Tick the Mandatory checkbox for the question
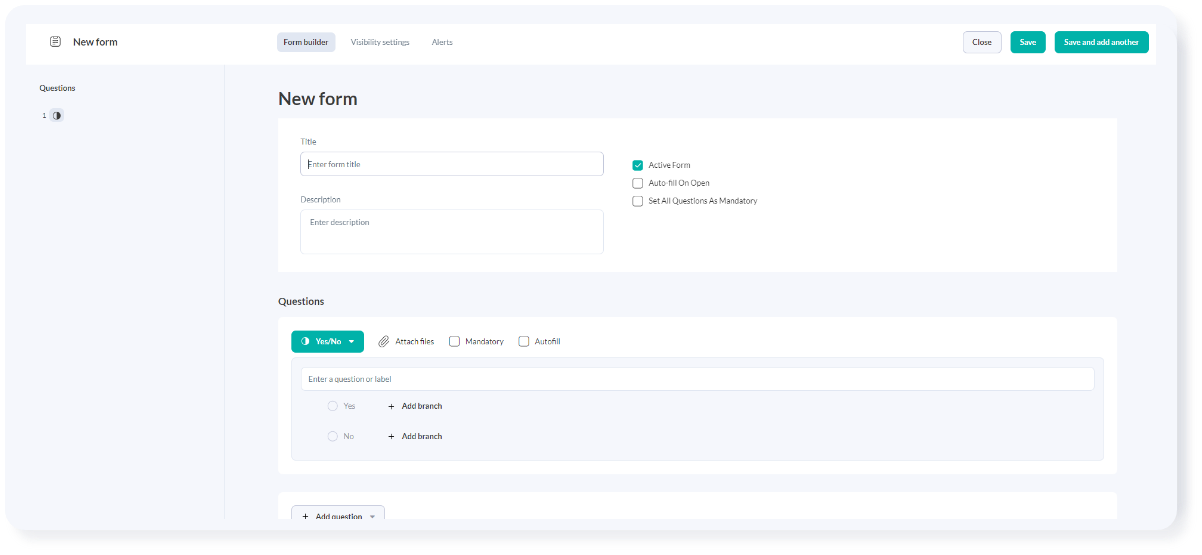Viewport: 1202px width, 555px height. [454, 342]
